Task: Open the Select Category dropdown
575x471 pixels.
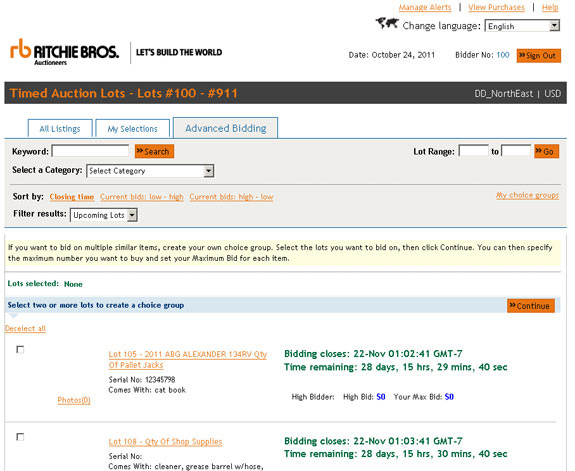Action: pos(150,171)
